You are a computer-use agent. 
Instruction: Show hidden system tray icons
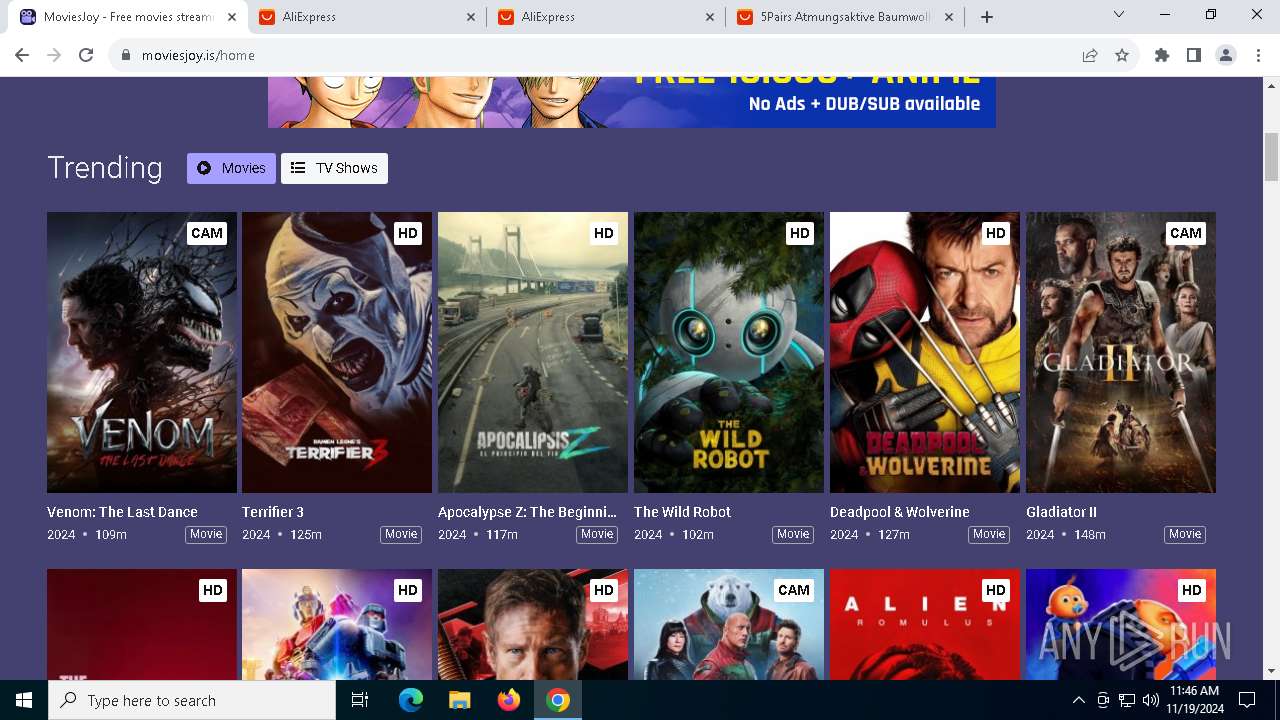point(1078,700)
